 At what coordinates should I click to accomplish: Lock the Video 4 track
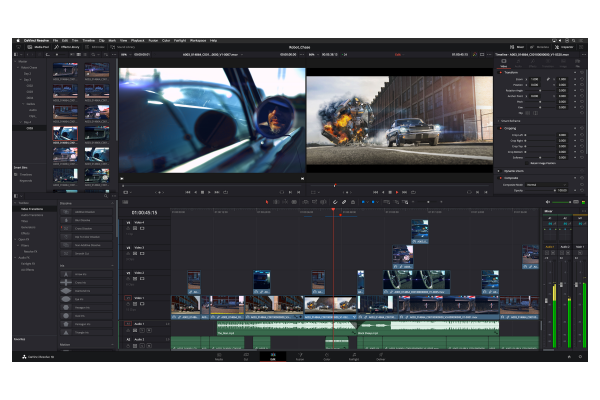tap(128, 228)
